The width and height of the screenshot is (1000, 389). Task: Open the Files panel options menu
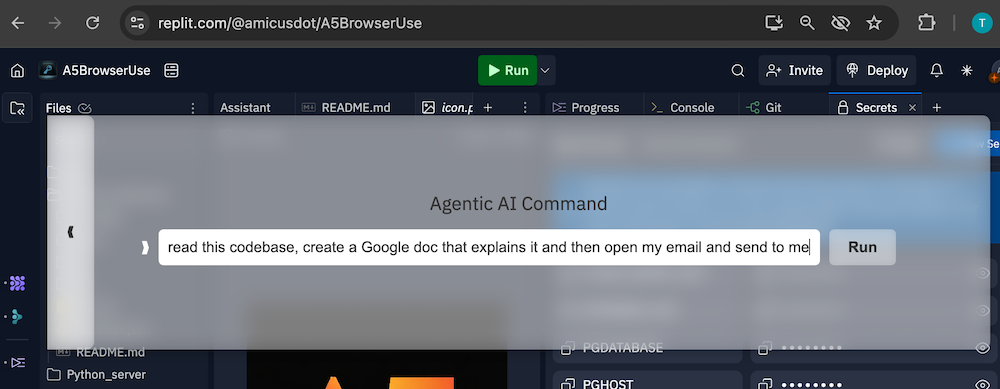193,108
